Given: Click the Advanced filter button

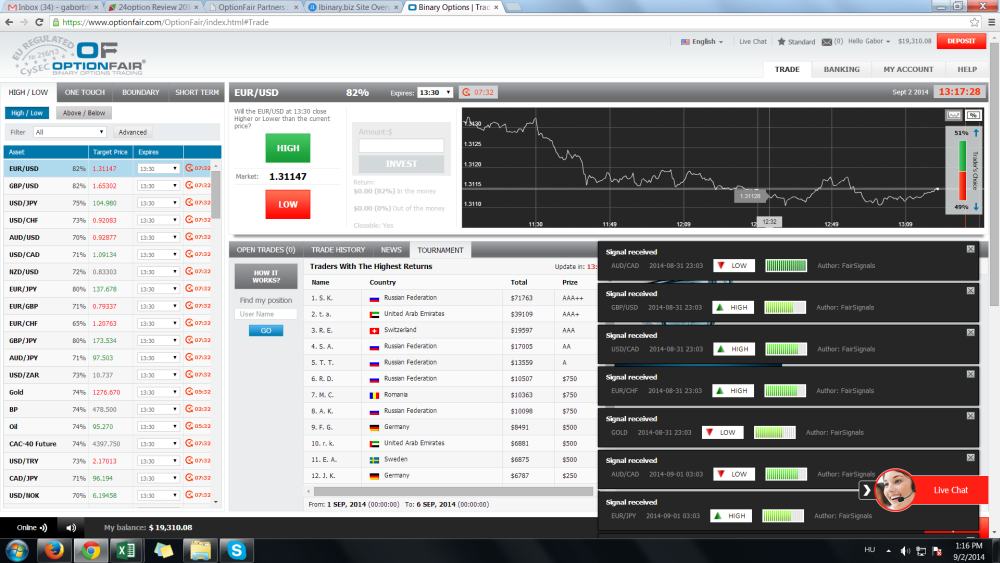Looking at the screenshot, I should tap(133, 132).
